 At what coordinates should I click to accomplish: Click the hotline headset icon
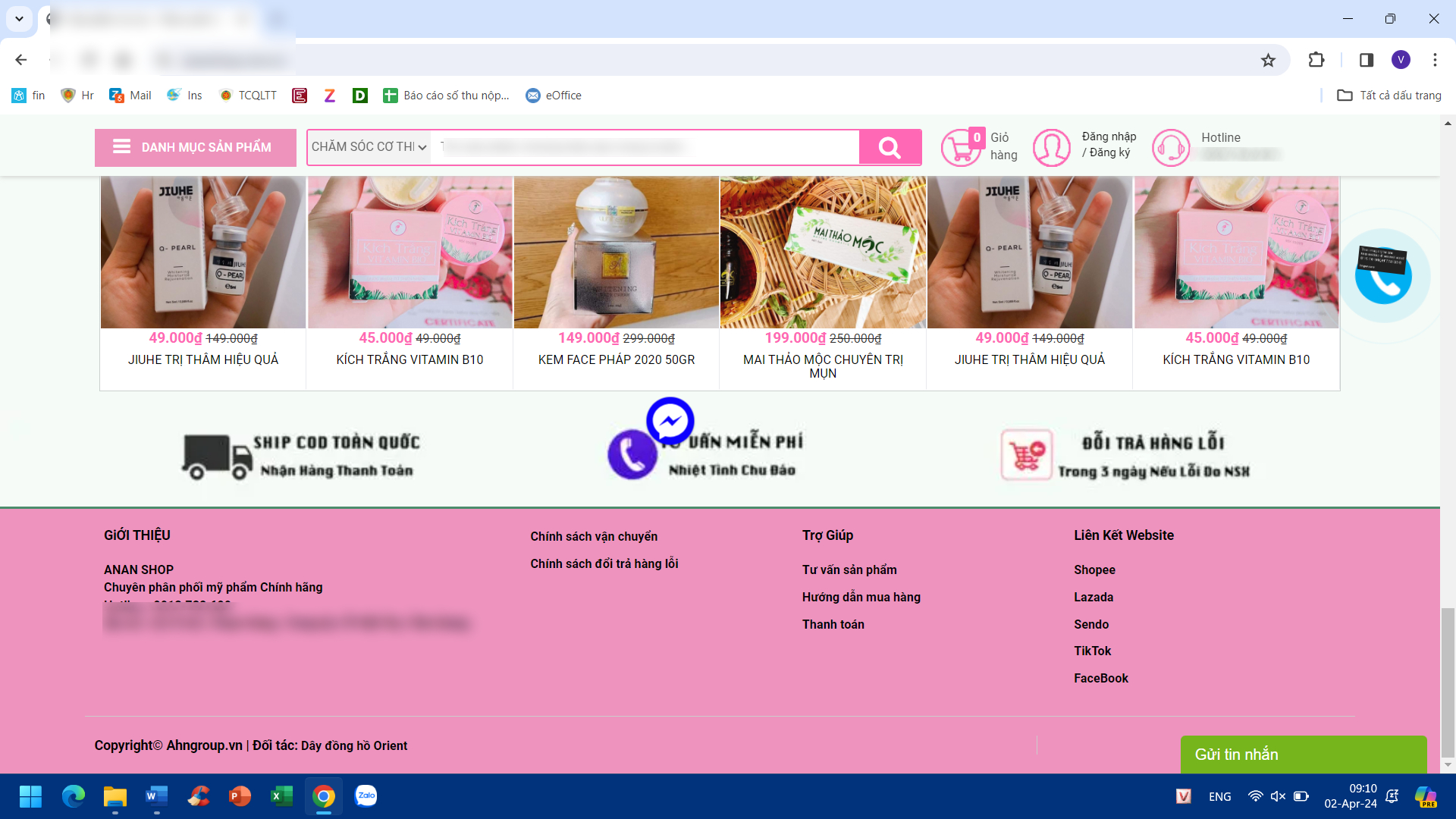(x=1170, y=147)
